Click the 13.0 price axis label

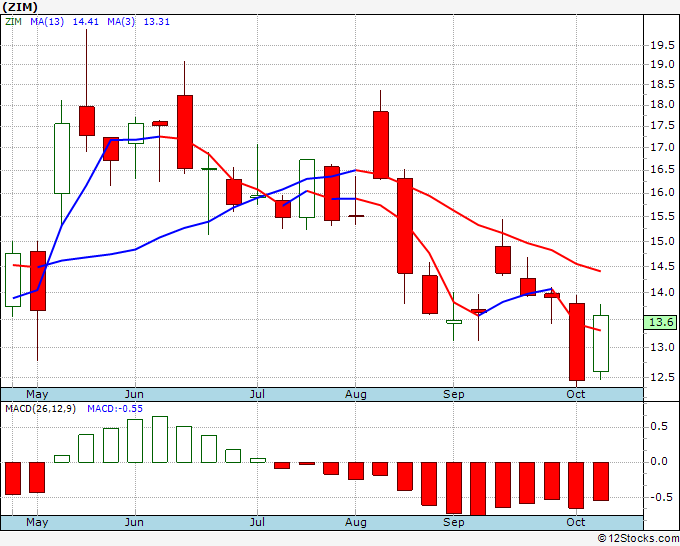click(x=662, y=347)
